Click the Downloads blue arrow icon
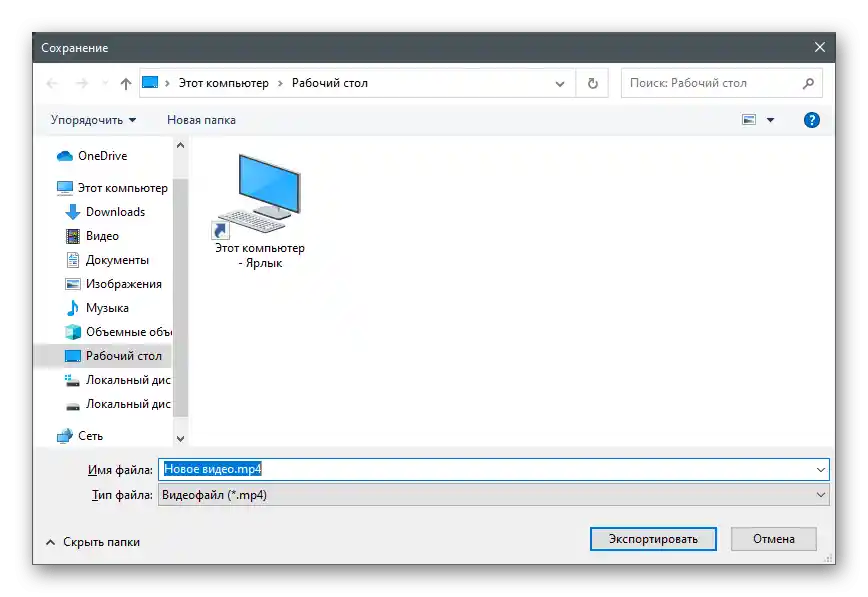Viewport: 868px width, 597px height. [73, 212]
